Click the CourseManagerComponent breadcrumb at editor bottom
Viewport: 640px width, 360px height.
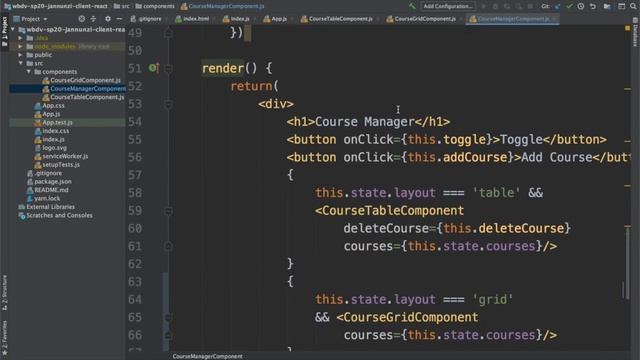207,356
